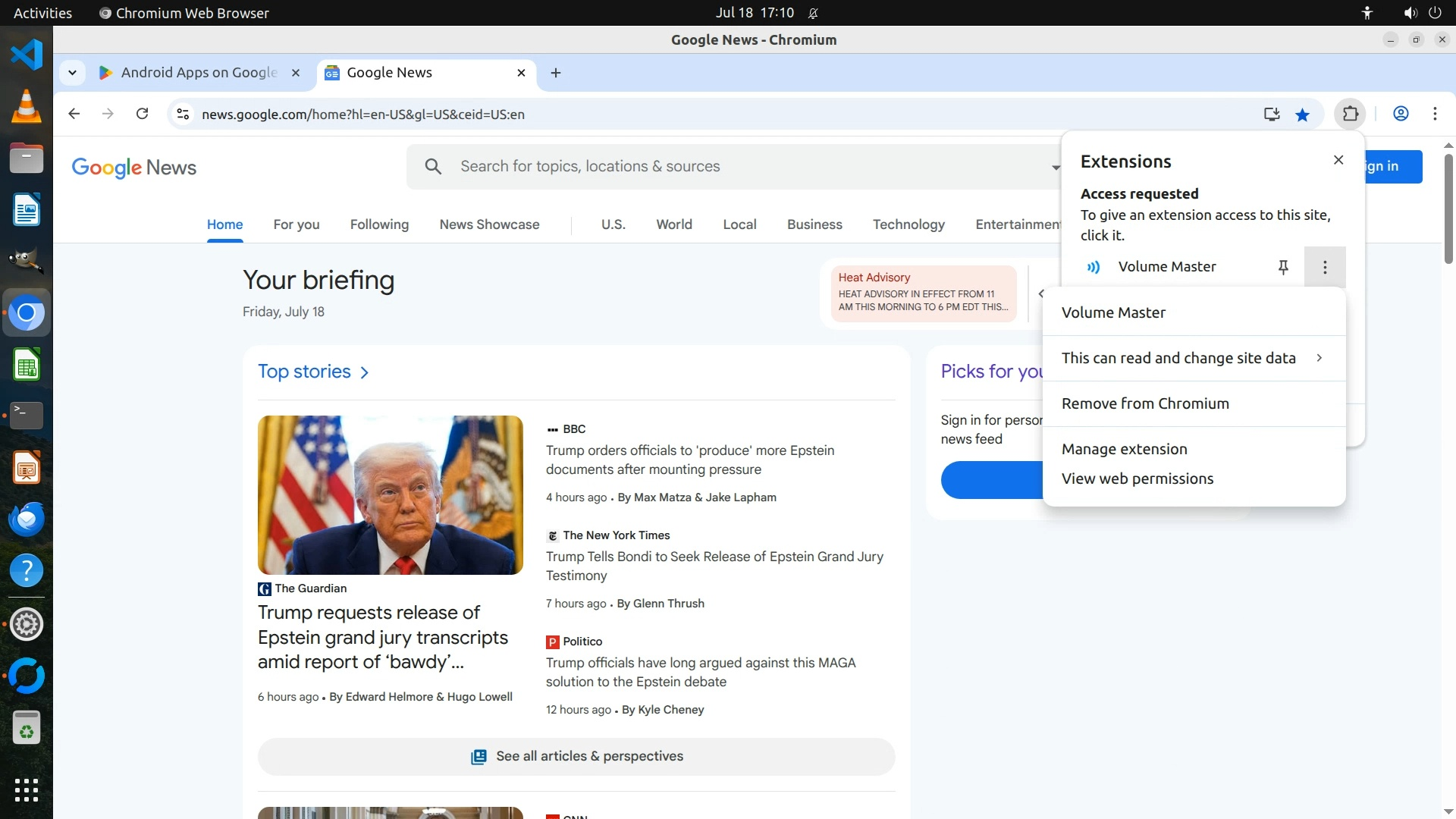Viewport: 1456px width, 819px height.
Task: Close the Extensions popup panel
Action: 1338,160
